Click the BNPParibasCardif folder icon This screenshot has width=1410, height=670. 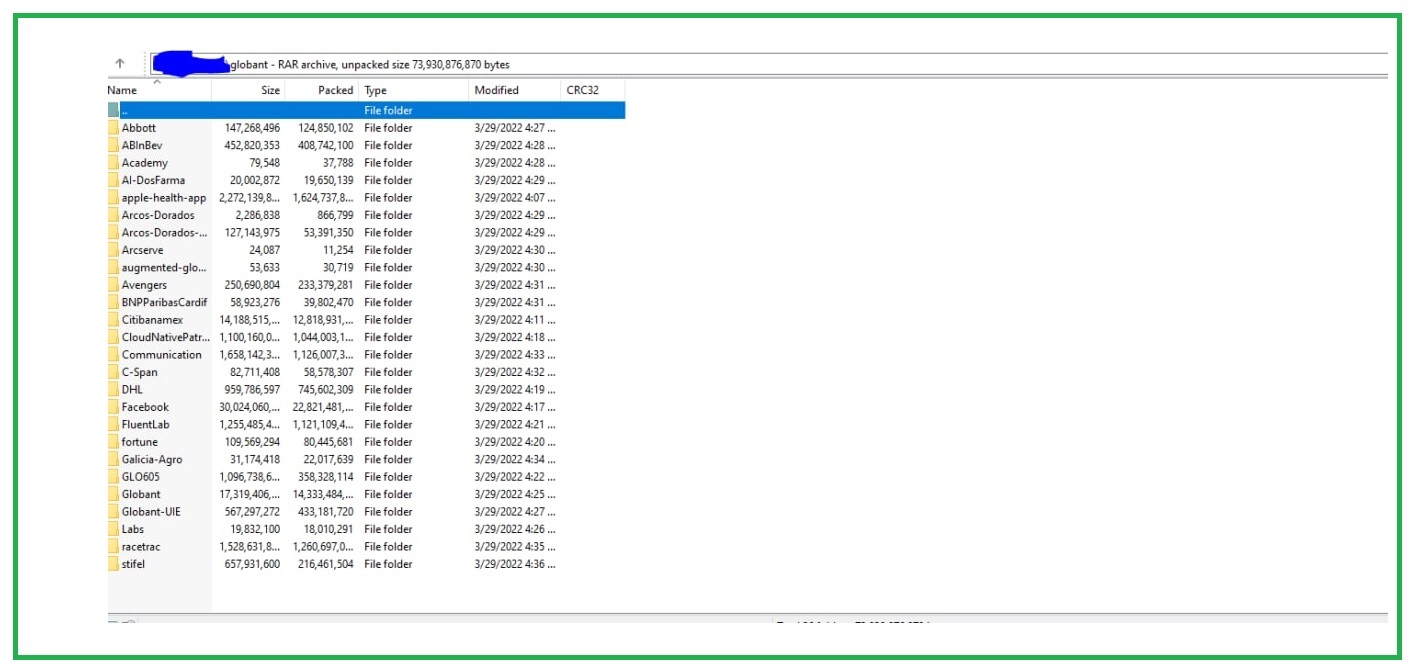pyautogui.click(x=113, y=302)
